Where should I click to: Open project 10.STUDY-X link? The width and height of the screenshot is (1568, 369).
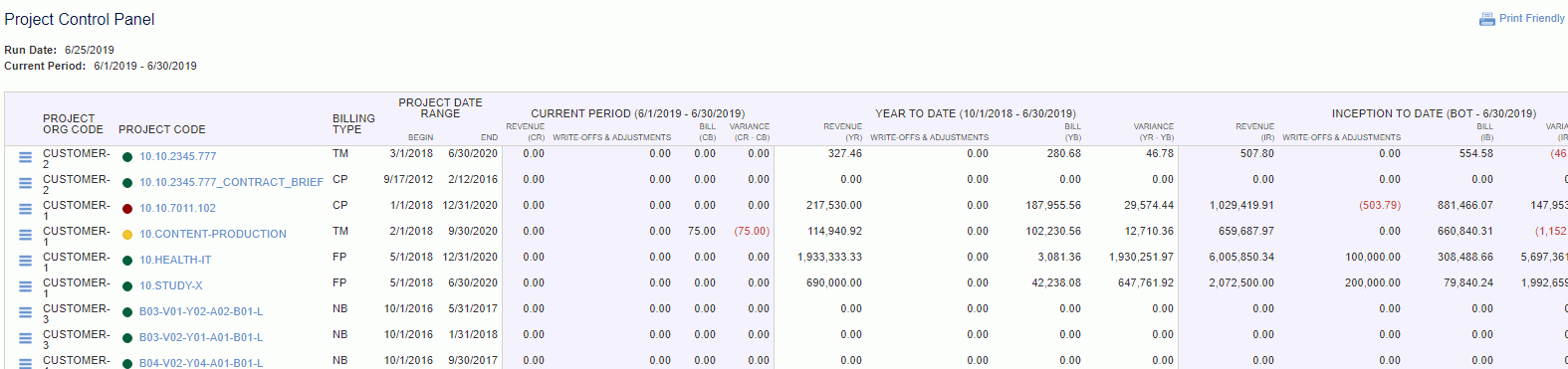[170, 286]
